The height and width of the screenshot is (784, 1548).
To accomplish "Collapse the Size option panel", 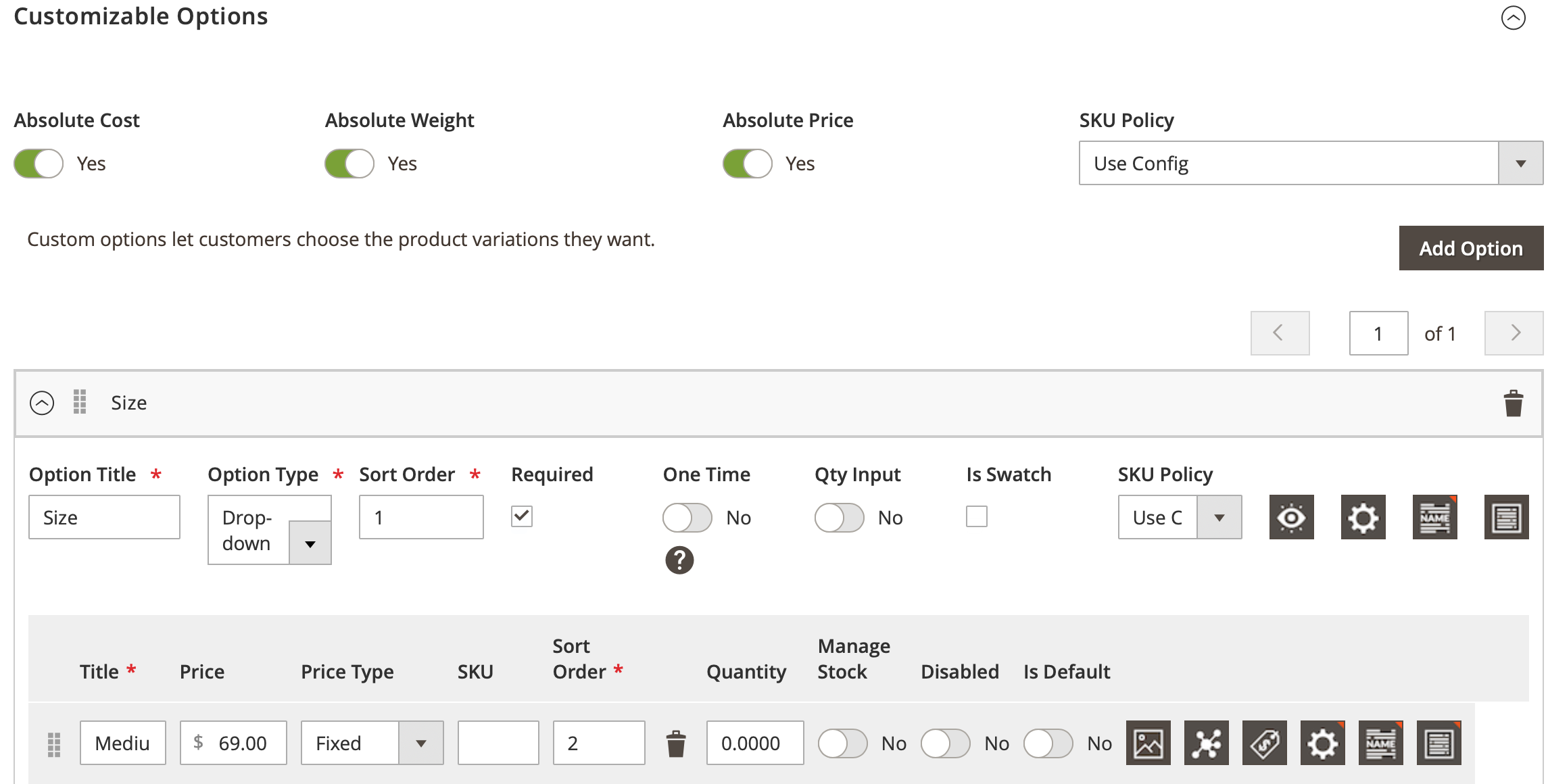I will (x=42, y=403).
